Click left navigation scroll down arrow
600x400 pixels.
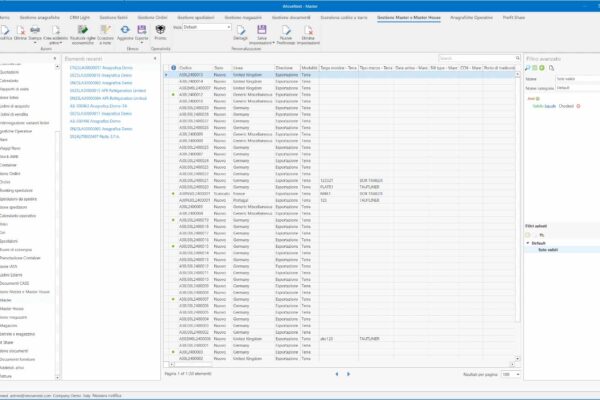click(x=57, y=377)
